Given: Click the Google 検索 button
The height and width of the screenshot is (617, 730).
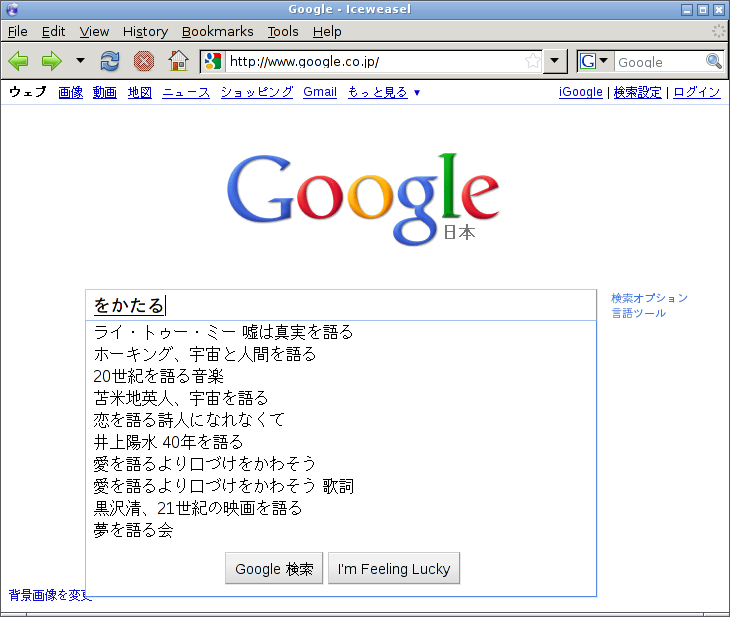Looking at the screenshot, I should coord(274,568).
